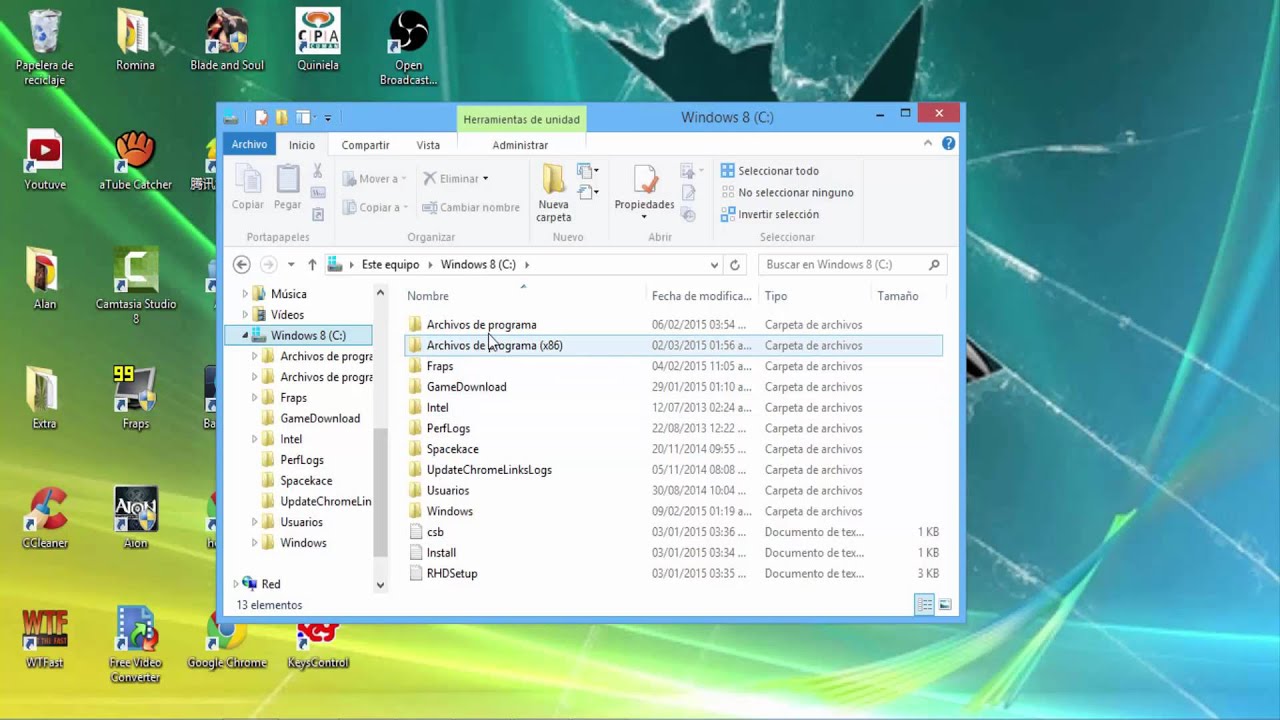The image size is (1280, 720).
Task: Open the dropdown arrow under Propiedades
Action: 644,217
